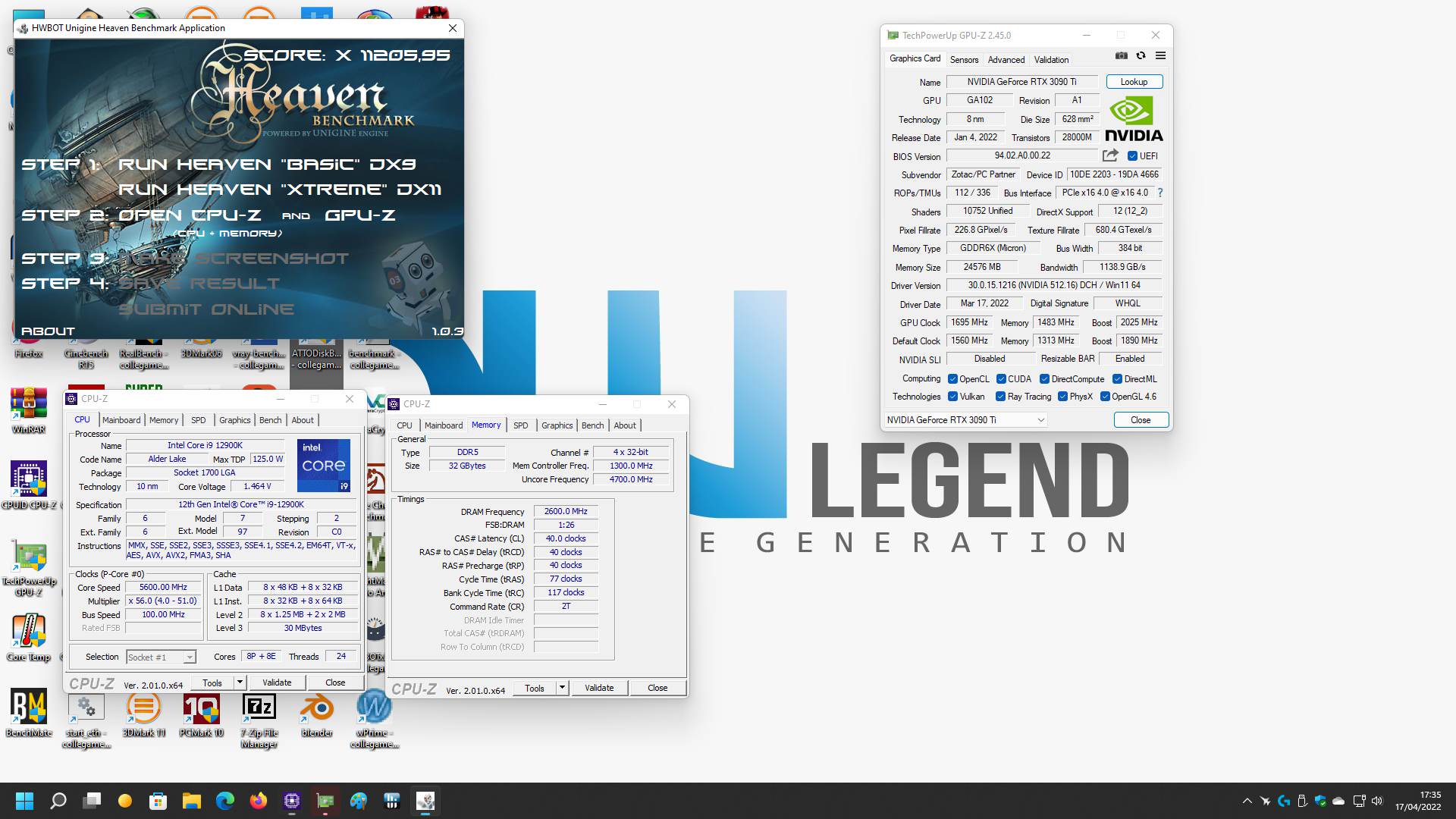Click Run Heaven Basic DX9 step
The image size is (1456, 819).
click(267, 165)
